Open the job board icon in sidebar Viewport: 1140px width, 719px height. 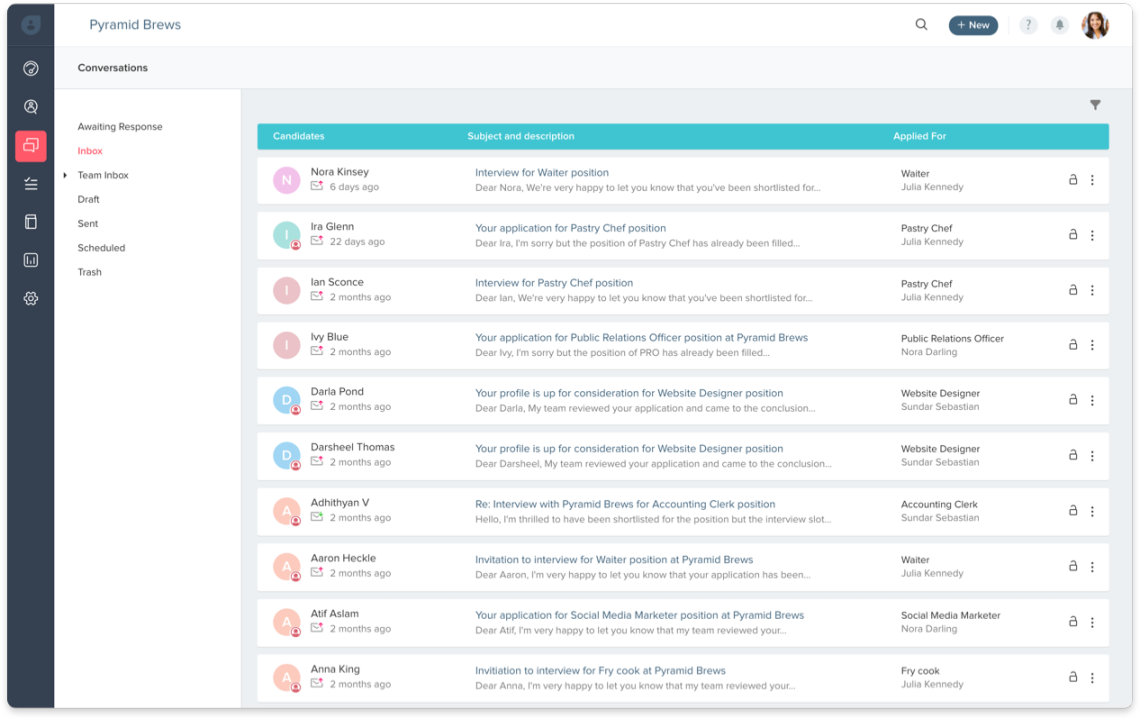pyautogui.click(x=30, y=221)
